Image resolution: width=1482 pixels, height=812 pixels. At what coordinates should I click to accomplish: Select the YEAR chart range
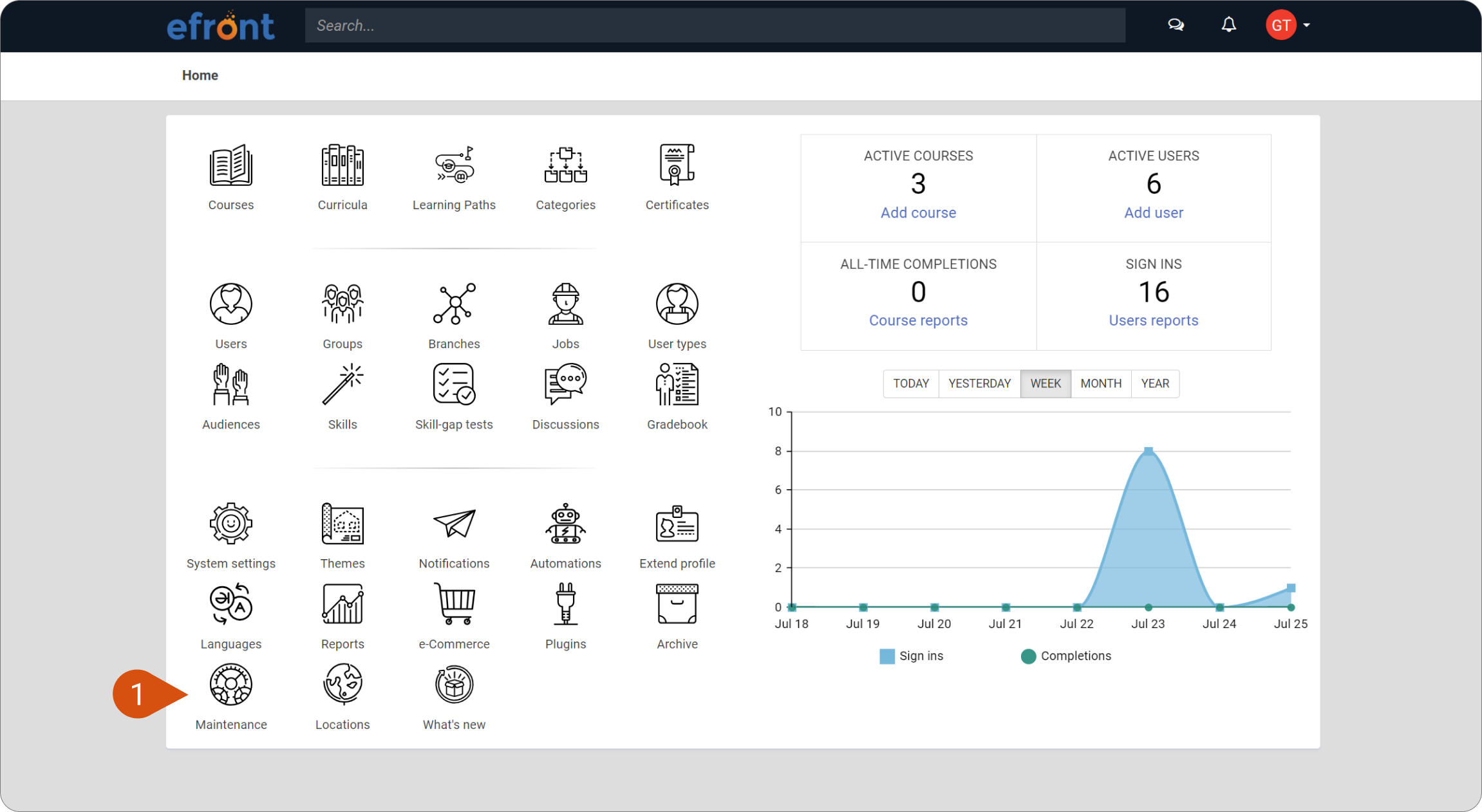click(1155, 383)
